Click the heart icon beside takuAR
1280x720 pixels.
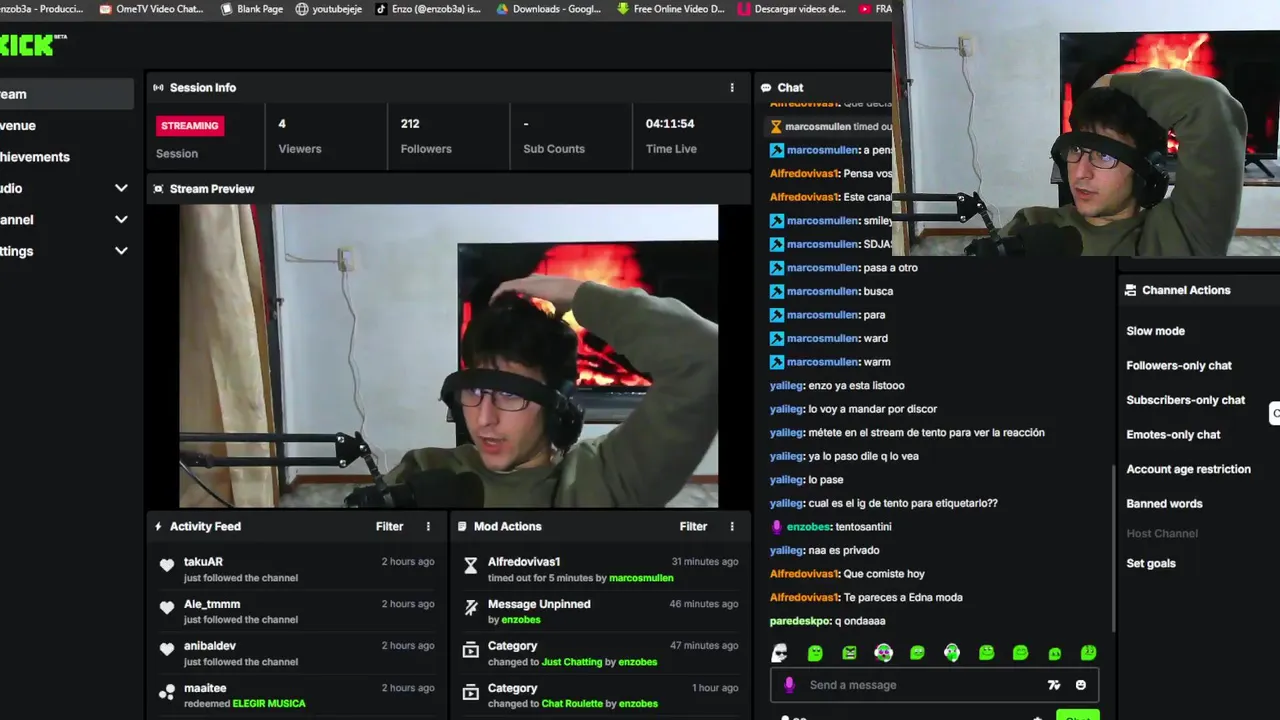tap(167, 565)
